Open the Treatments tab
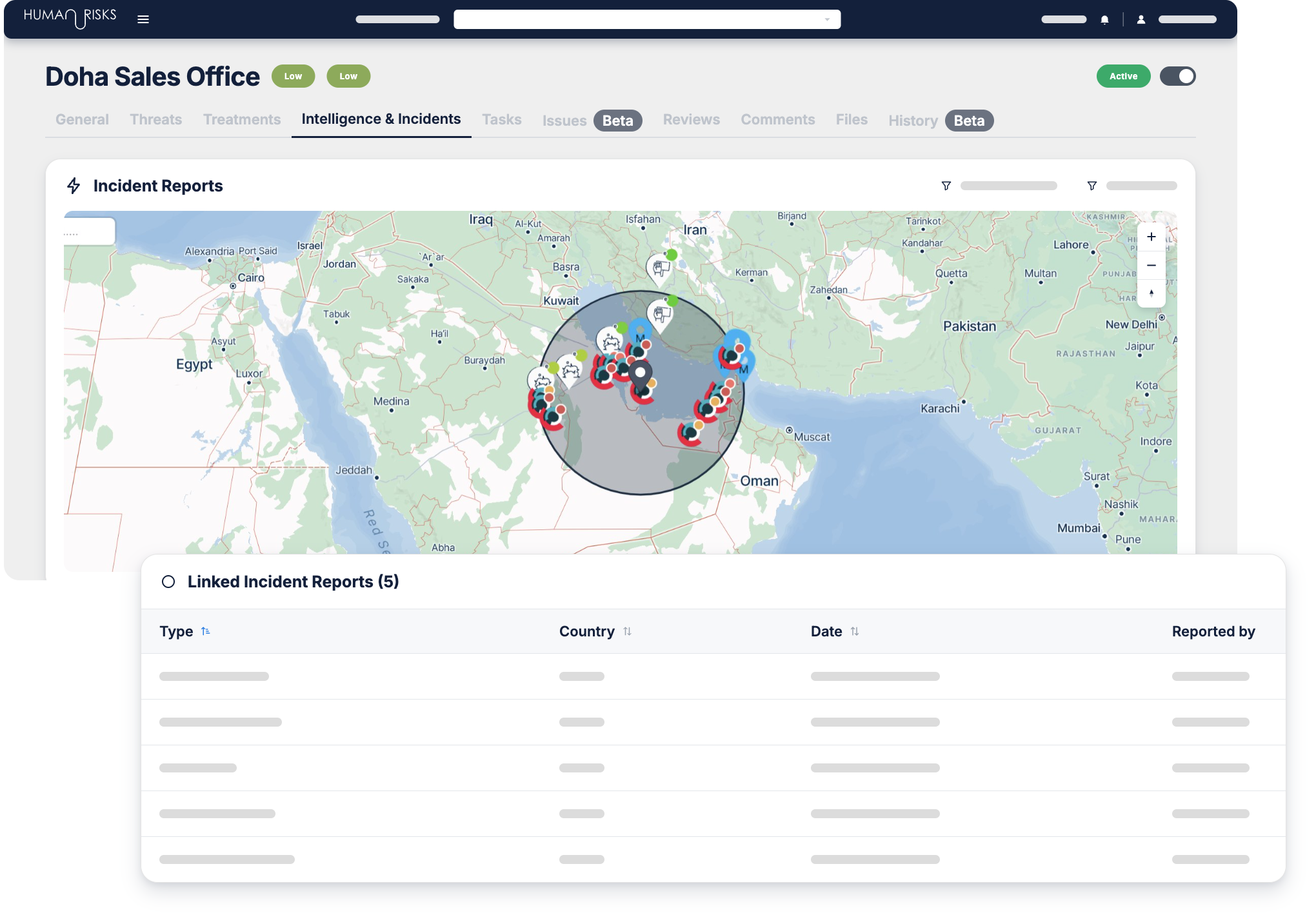Image resolution: width=1316 pixels, height=913 pixels. click(x=242, y=119)
